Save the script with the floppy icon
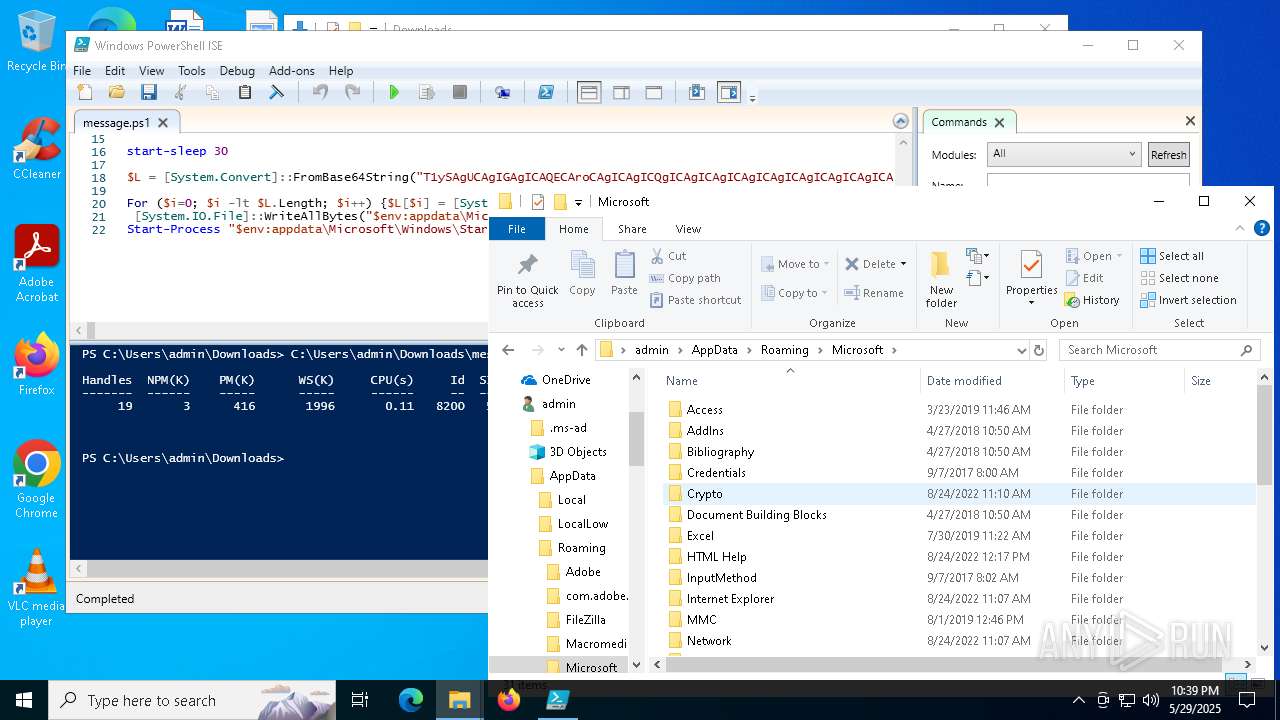Screen dimensions: 1280x720 point(149,92)
